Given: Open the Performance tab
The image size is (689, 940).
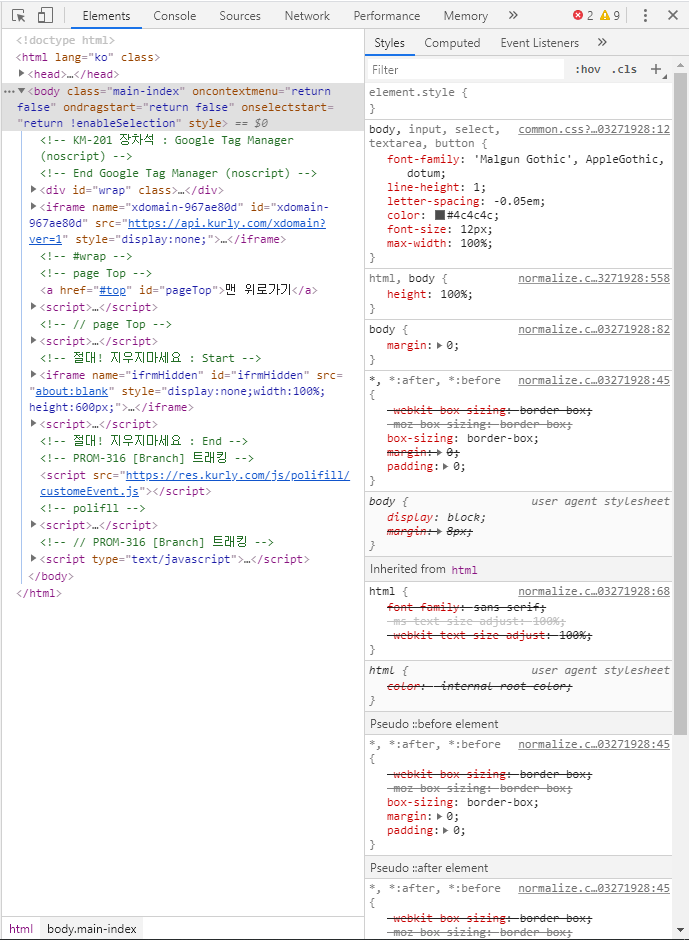Looking at the screenshot, I should coord(387,16).
